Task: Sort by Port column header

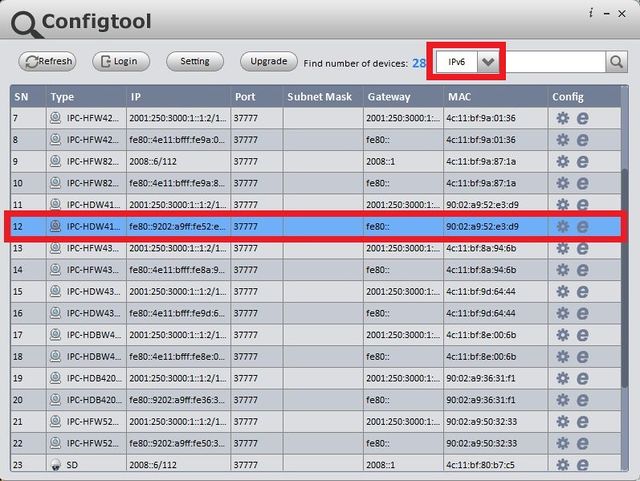Action: coord(257,97)
